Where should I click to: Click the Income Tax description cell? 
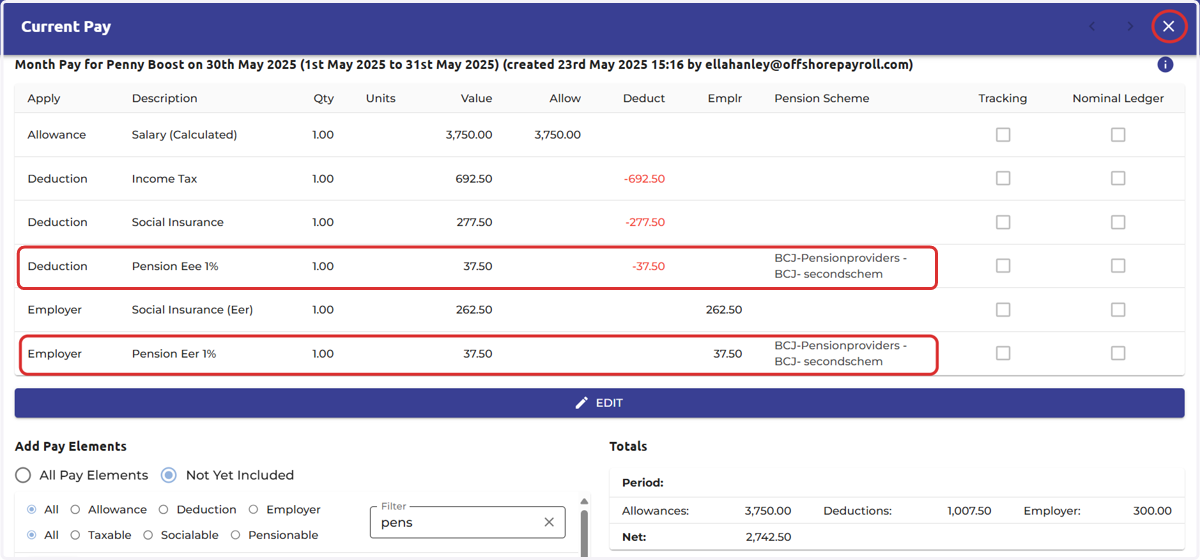164,179
